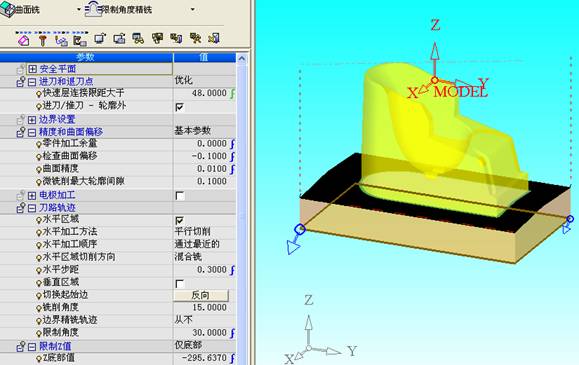
Task: Click the monitor icon with arrow
Action: point(100,39)
